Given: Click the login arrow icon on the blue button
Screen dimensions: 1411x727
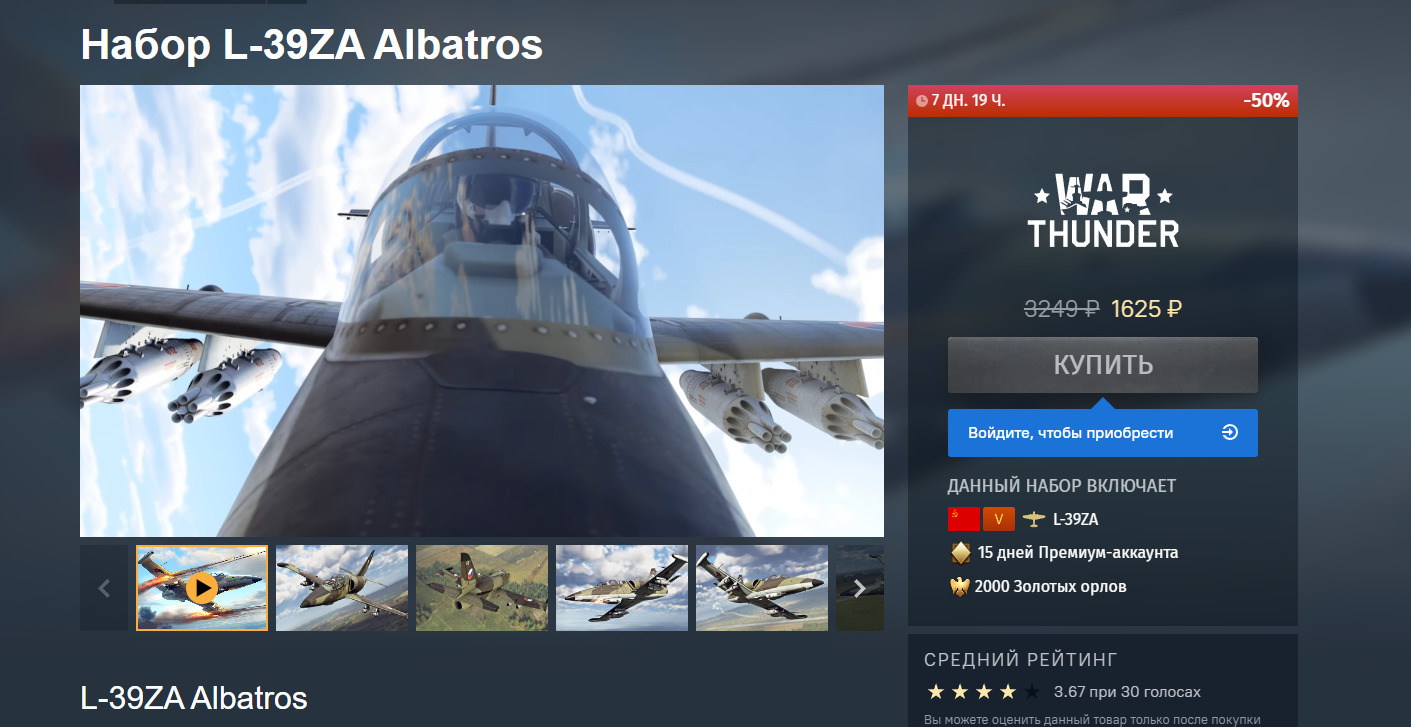Looking at the screenshot, I should [1230, 433].
